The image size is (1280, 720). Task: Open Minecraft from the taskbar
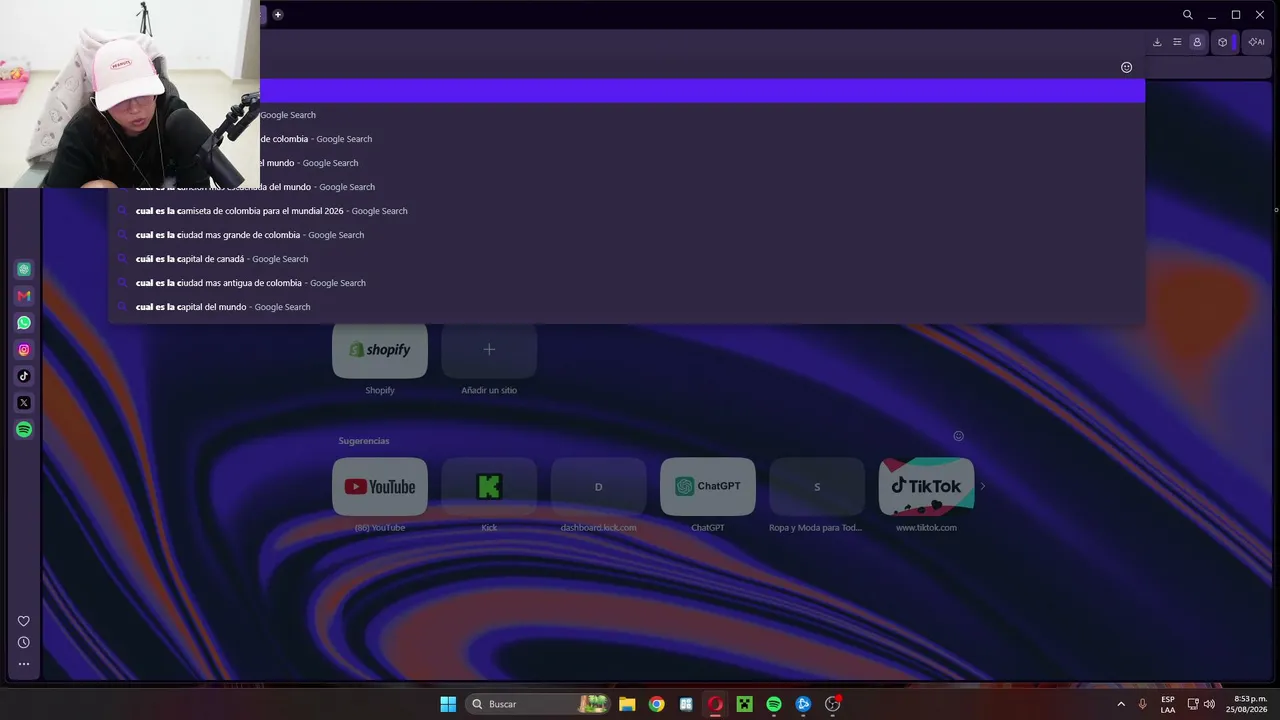tap(744, 704)
